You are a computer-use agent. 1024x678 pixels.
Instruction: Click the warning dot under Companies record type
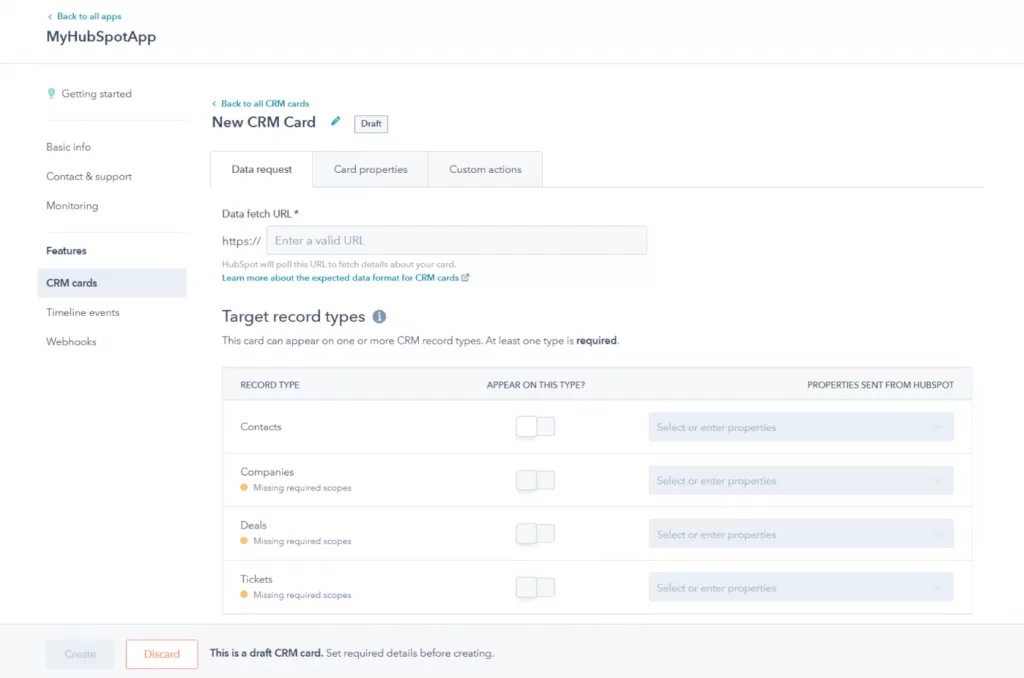241,487
